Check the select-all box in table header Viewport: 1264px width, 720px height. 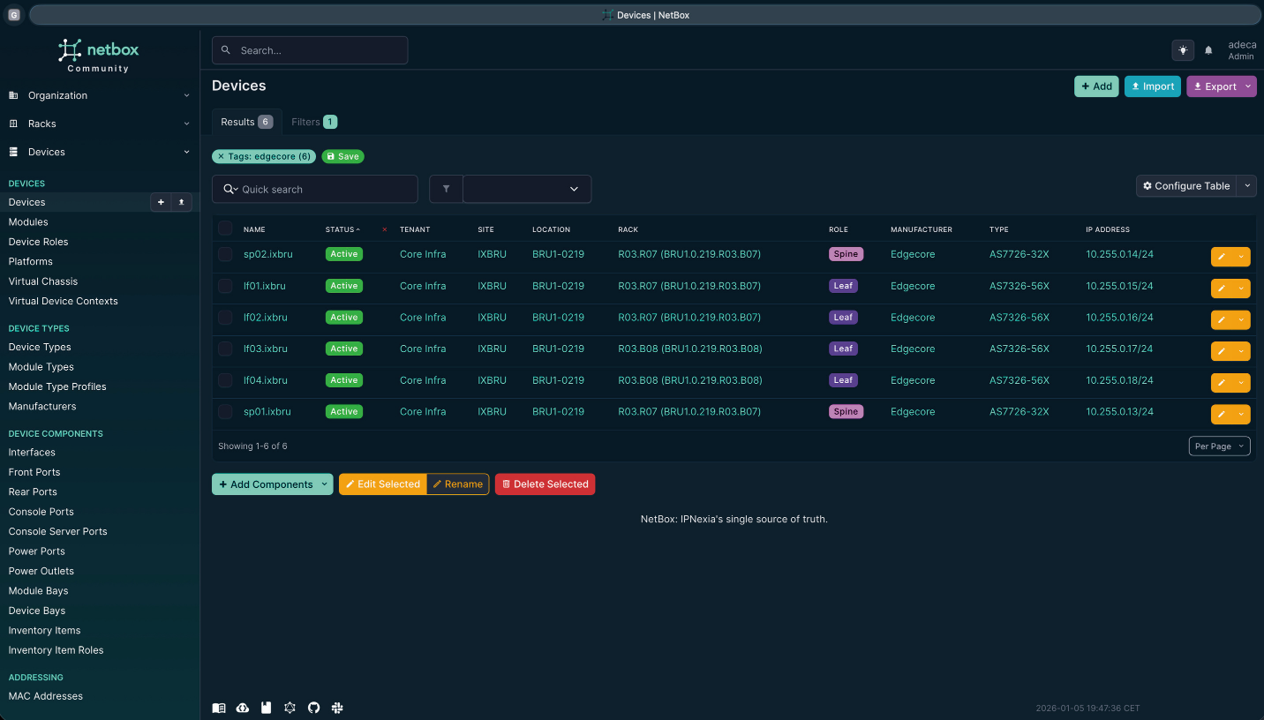225,229
